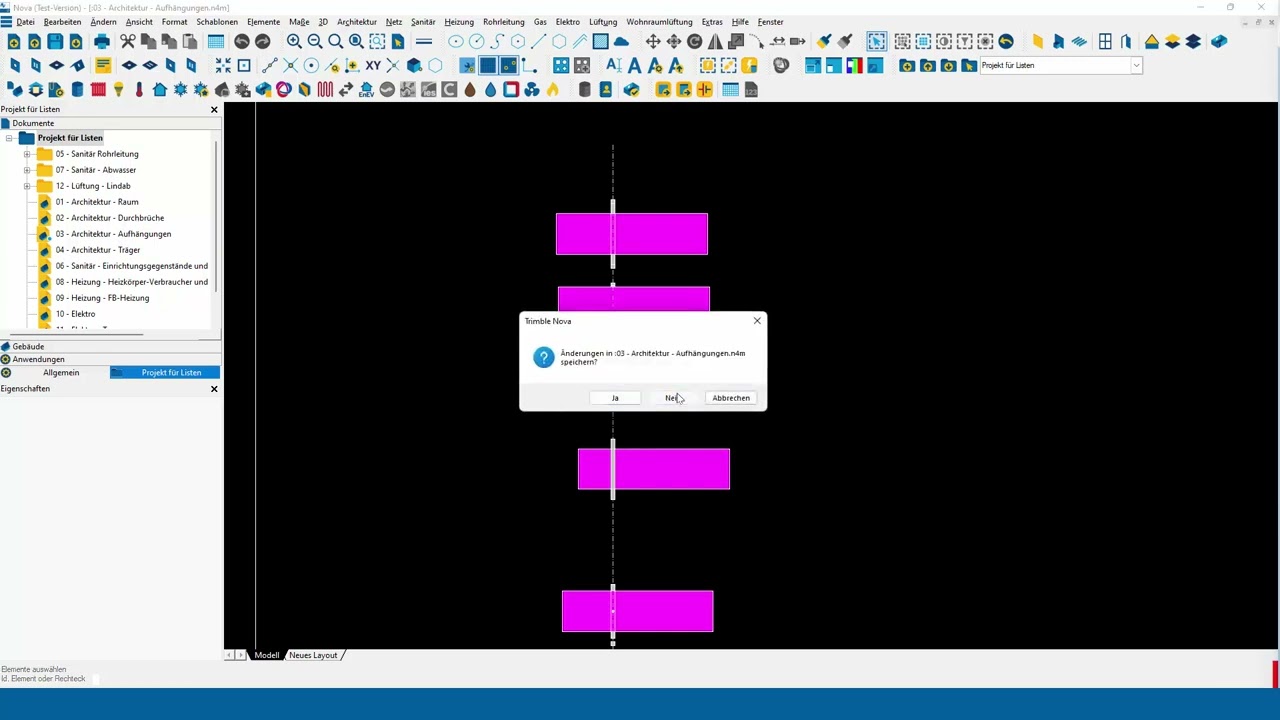Click the window element icon in architecture toolbar
Image resolution: width=1280 pixels, height=720 pixels.
click(1105, 42)
